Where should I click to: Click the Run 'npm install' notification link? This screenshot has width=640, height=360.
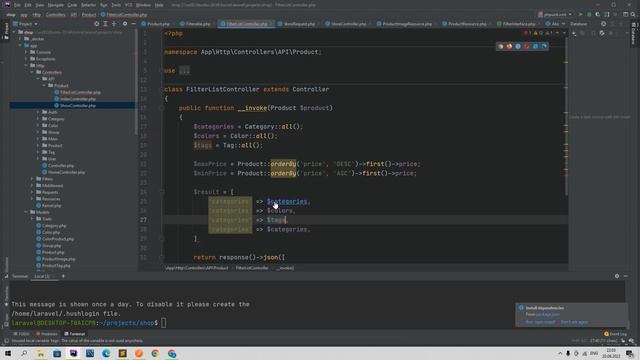[540, 322]
